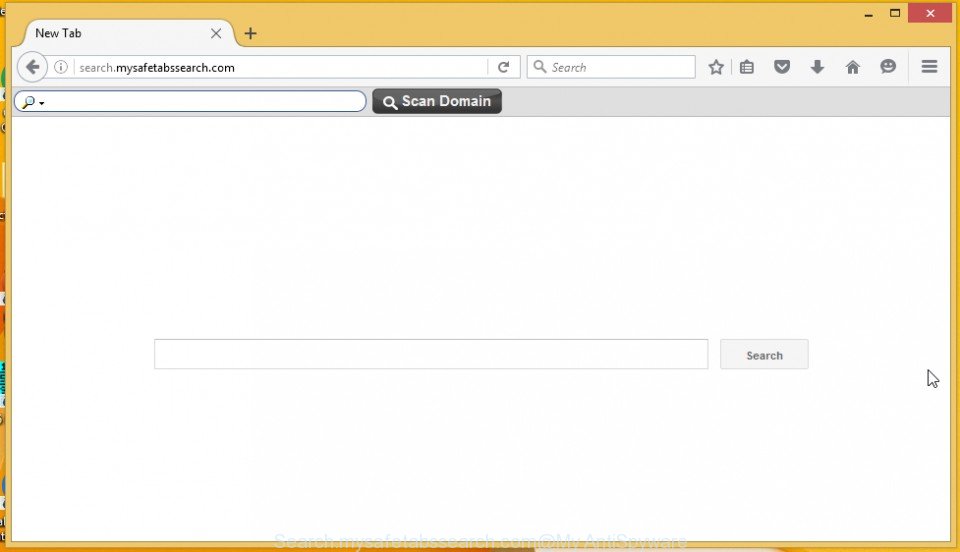This screenshot has height=552, width=960.
Task: Click the page Search button
Action: tap(764, 354)
